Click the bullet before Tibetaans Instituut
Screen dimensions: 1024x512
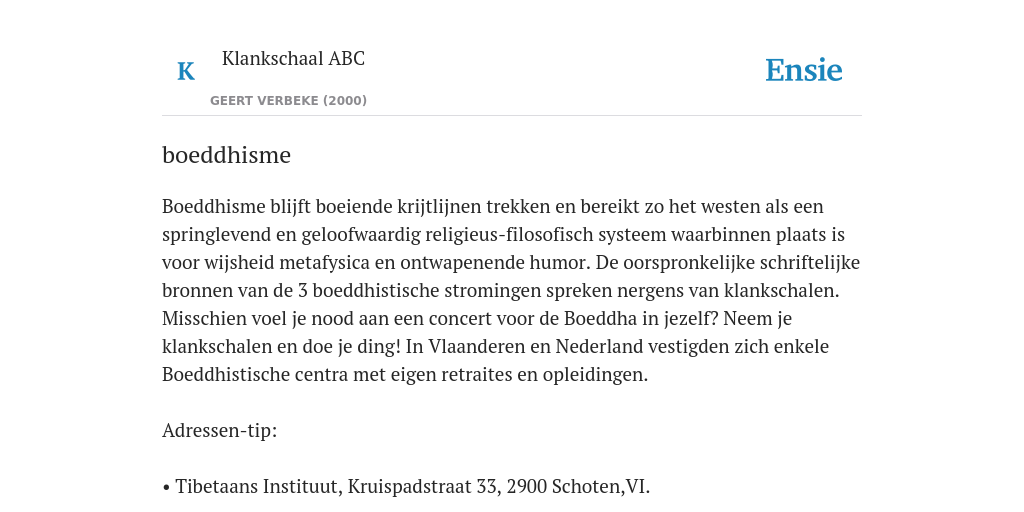(x=167, y=487)
